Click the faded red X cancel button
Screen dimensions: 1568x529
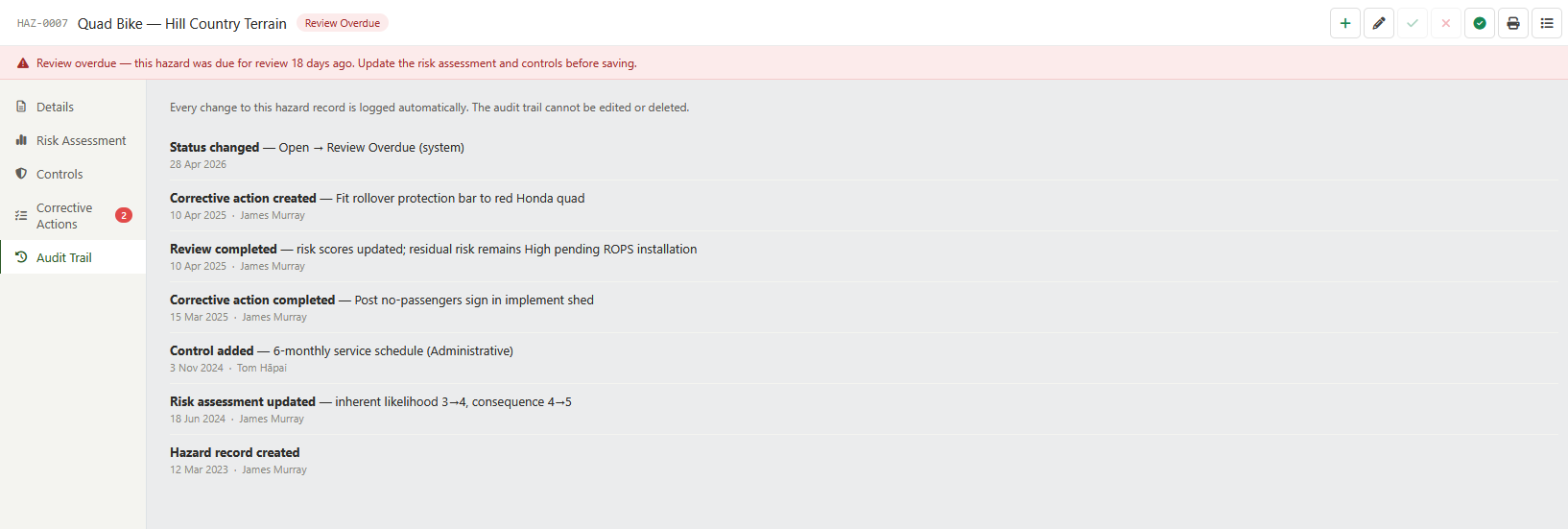[1446, 23]
